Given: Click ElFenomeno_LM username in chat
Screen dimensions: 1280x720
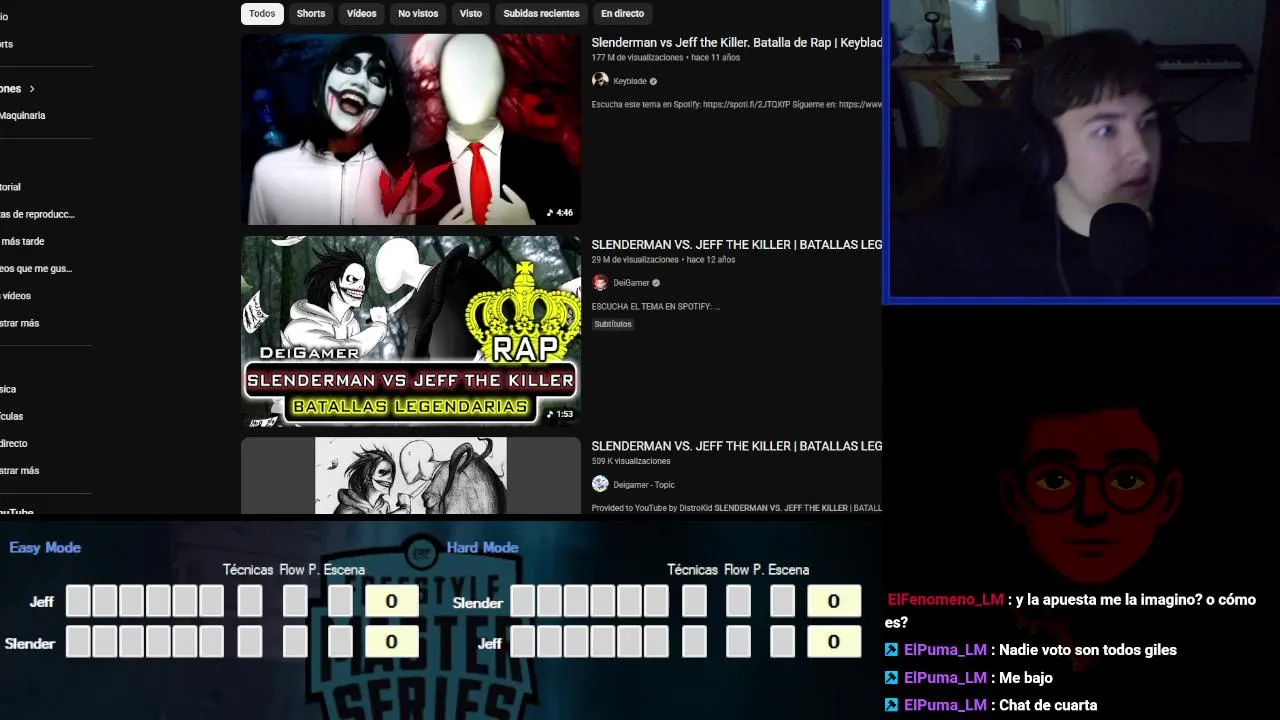Looking at the screenshot, I should coord(945,600).
